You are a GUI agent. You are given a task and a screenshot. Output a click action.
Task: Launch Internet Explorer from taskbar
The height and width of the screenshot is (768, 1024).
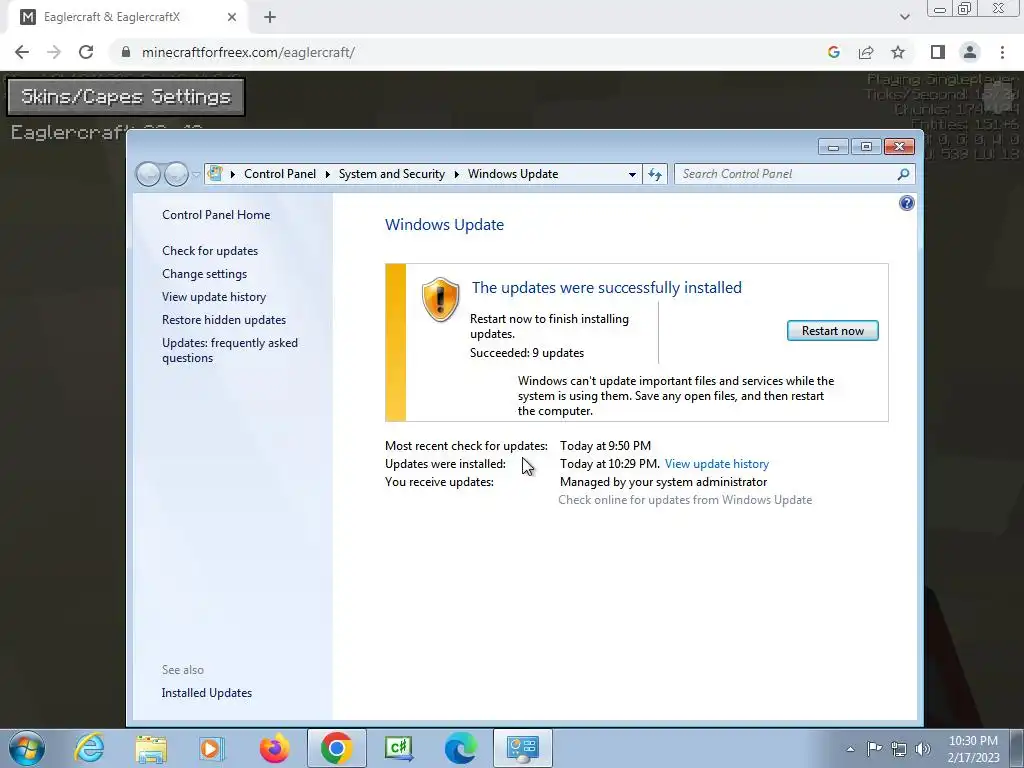[x=89, y=748]
